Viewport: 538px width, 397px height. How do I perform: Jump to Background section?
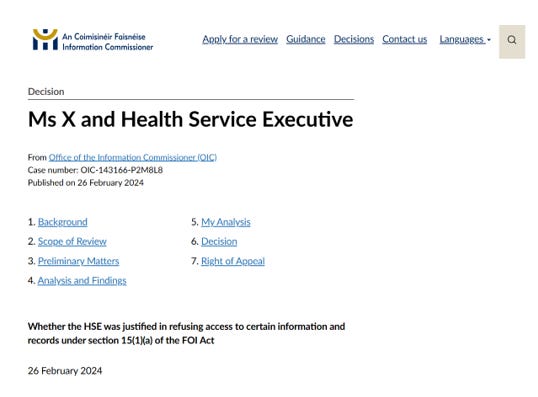62,222
